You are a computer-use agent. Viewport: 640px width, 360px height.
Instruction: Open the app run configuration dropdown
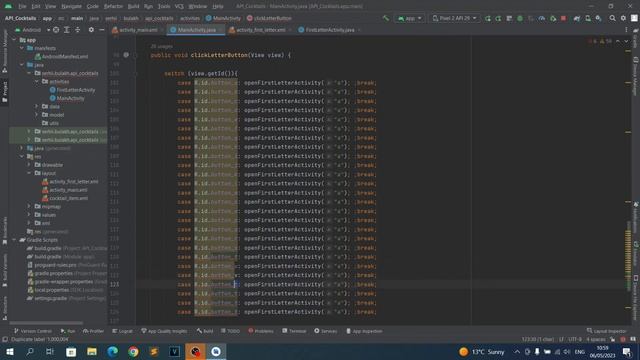[409, 18]
